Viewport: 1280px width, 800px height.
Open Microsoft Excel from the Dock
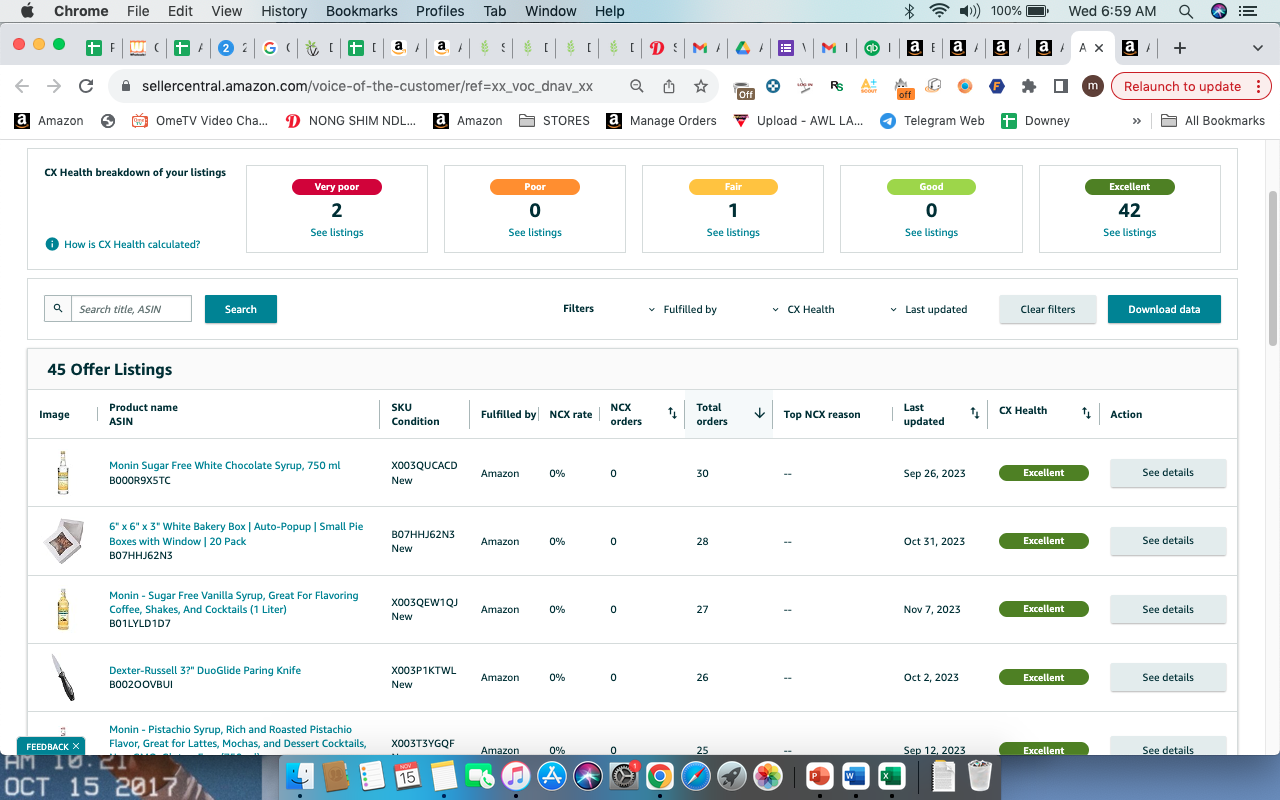pyautogui.click(x=890, y=775)
